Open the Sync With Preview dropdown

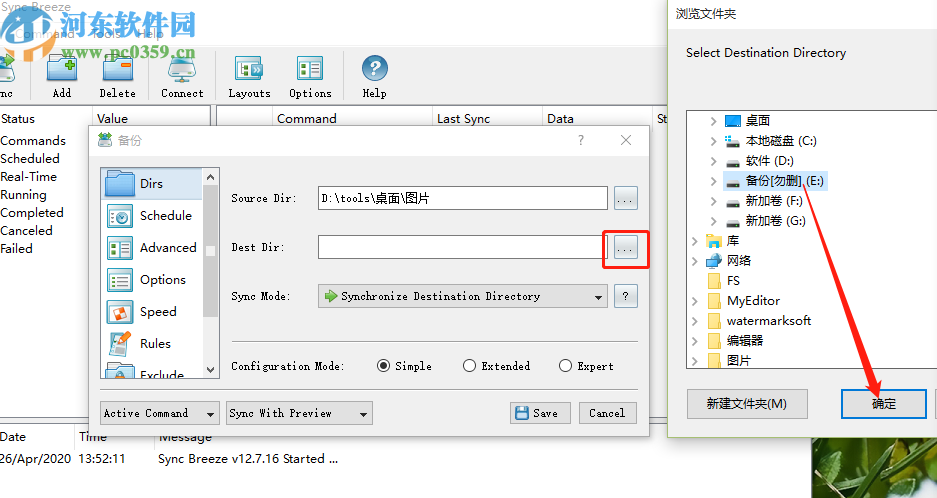coord(299,413)
